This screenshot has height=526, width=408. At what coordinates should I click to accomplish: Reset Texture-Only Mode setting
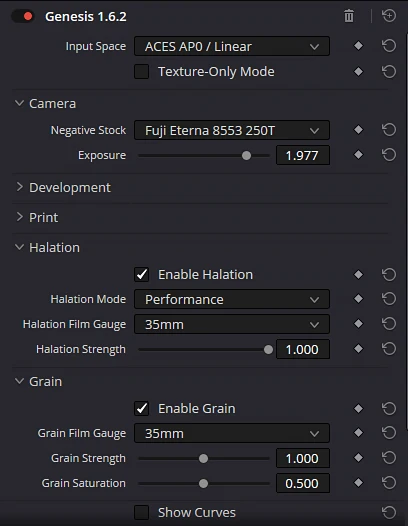(389, 71)
